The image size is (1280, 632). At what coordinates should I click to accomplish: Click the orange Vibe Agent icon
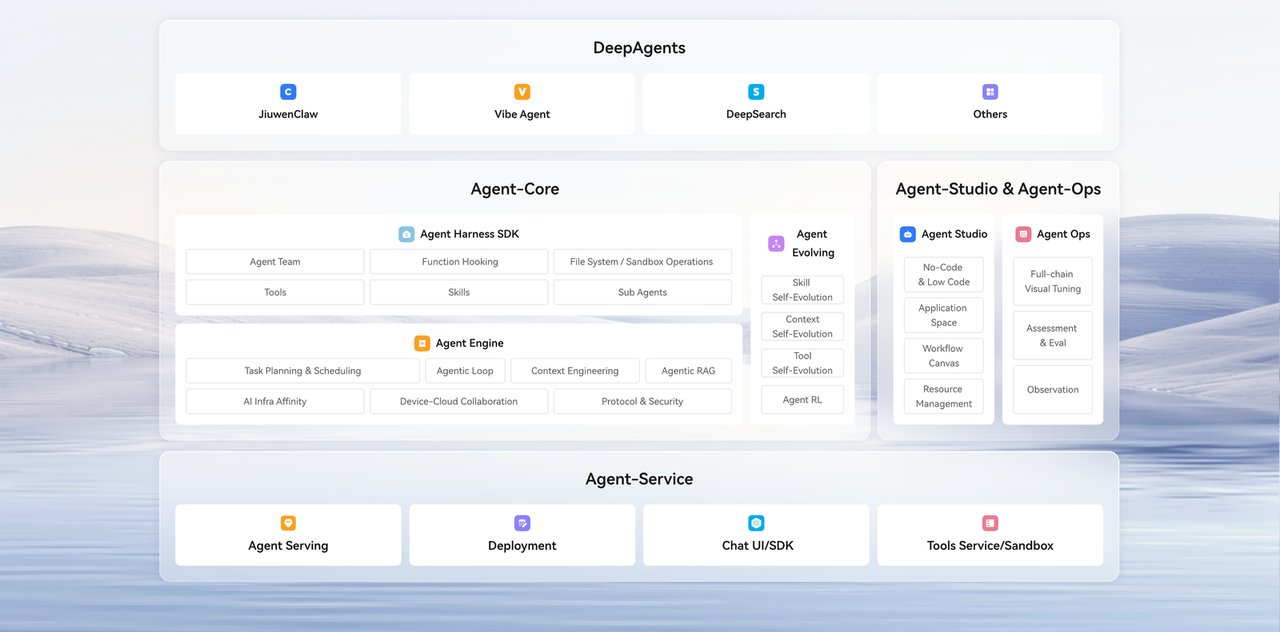522,92
